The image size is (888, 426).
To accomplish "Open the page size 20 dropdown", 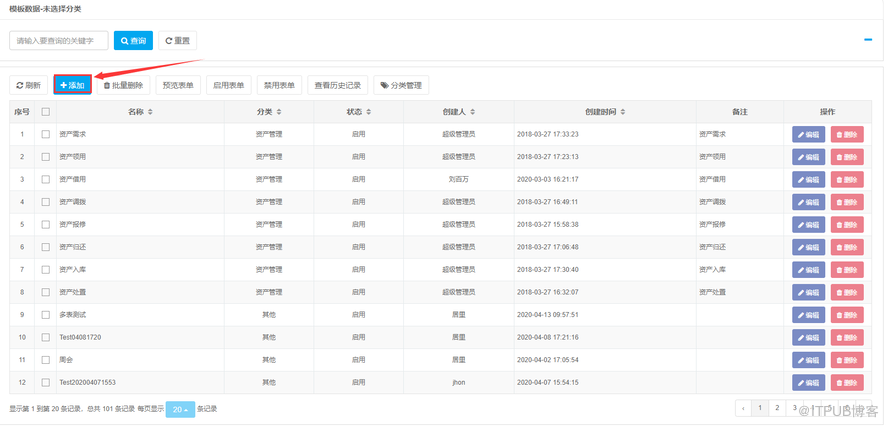I will [181, 409].
